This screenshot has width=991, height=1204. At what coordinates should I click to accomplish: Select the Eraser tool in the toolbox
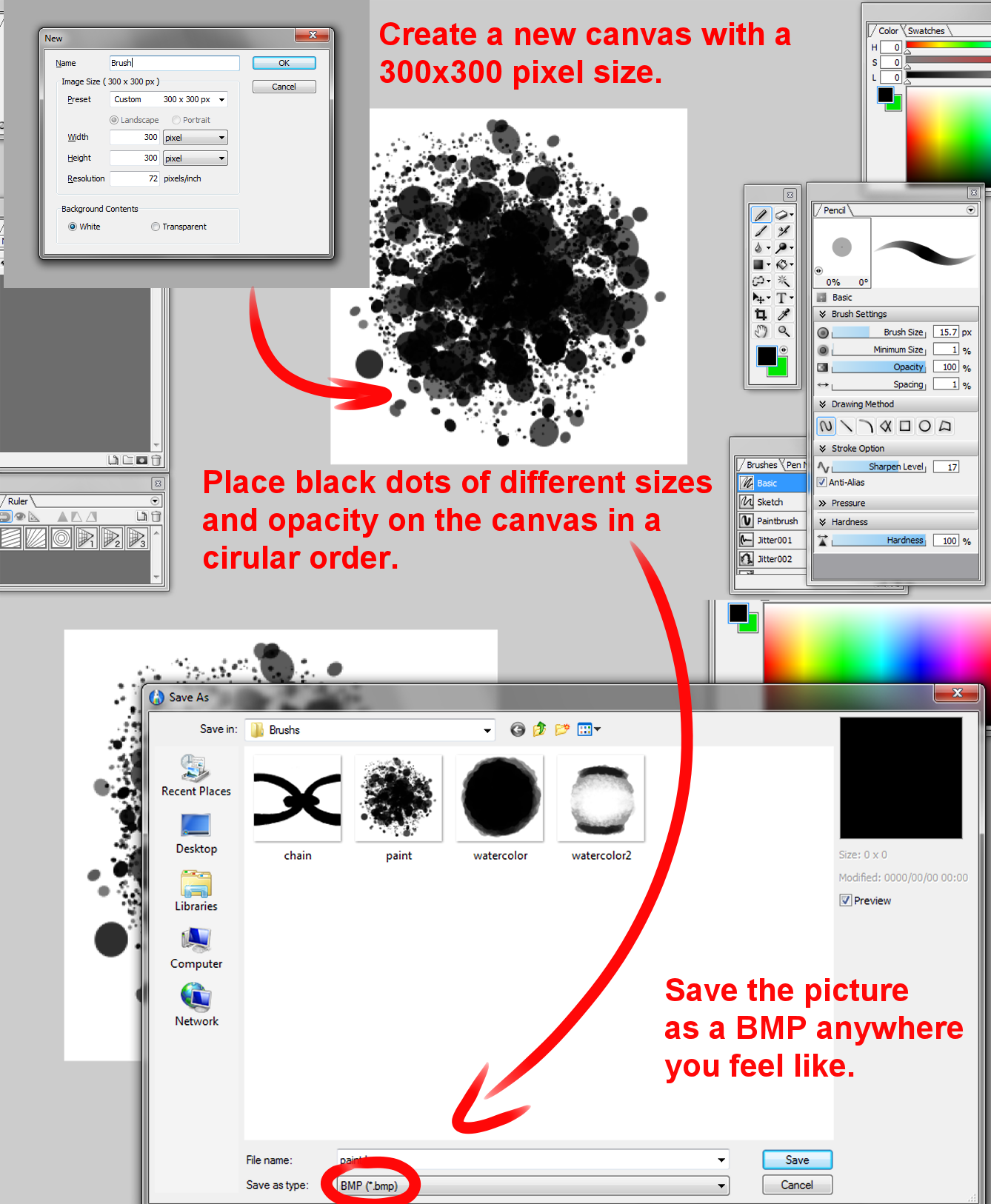[782, 215]
